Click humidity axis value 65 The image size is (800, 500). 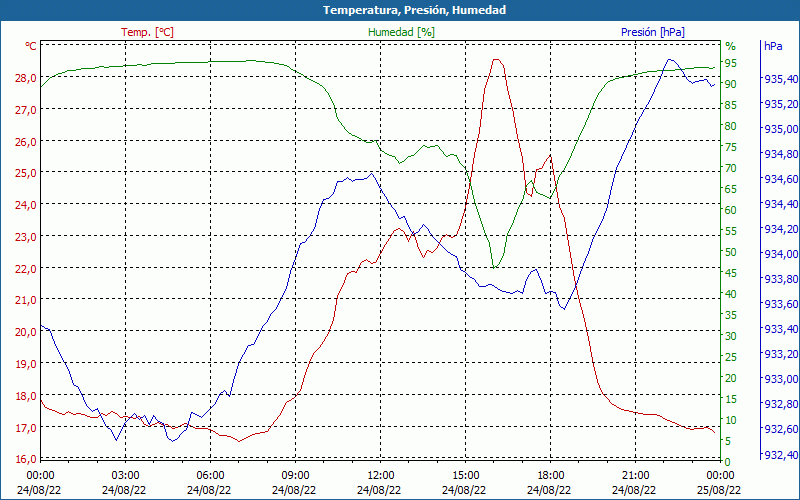(731, 189)
